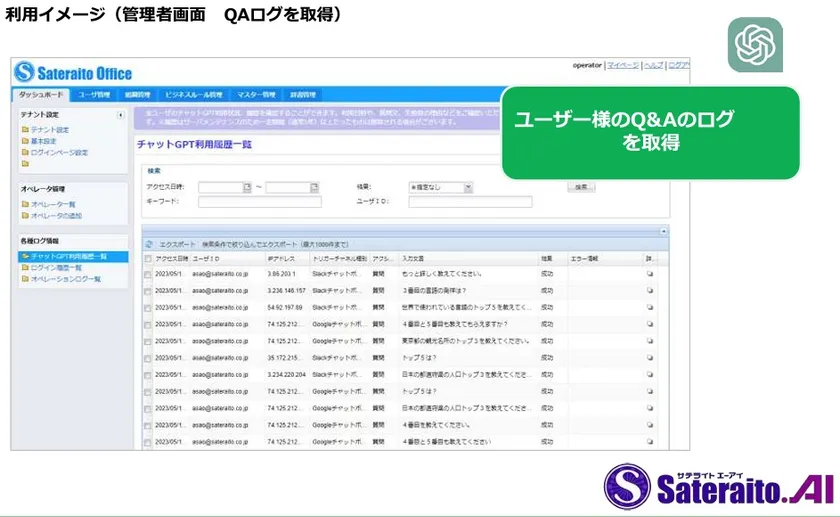Switch to the ユーザ管理 tab
The height and width of the screenshot is (517, 840).
(94, 94)
